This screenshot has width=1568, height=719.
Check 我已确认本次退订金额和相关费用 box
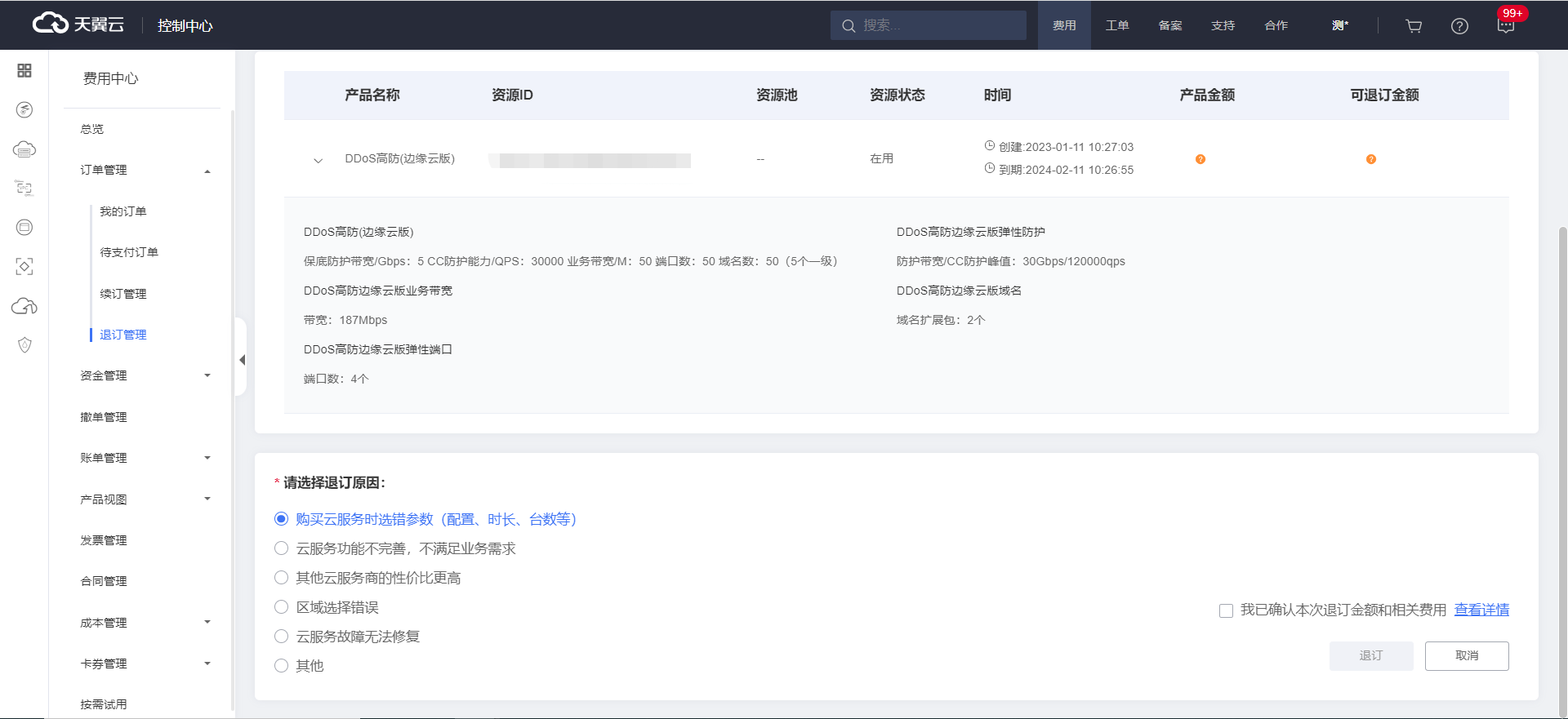point(1226,610)
